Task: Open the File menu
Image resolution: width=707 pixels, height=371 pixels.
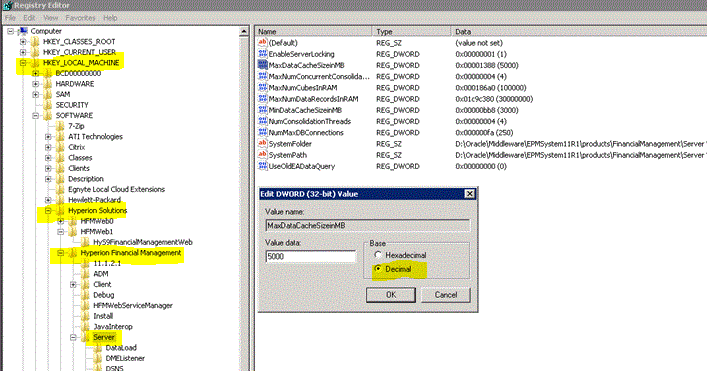Action: (10, 18)
